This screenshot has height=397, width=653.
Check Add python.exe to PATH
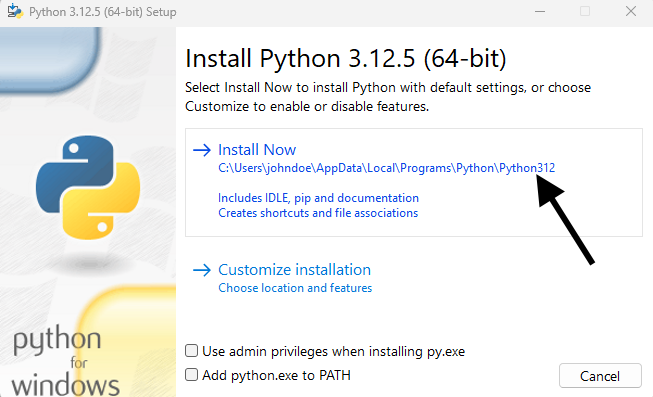point(192,375)
